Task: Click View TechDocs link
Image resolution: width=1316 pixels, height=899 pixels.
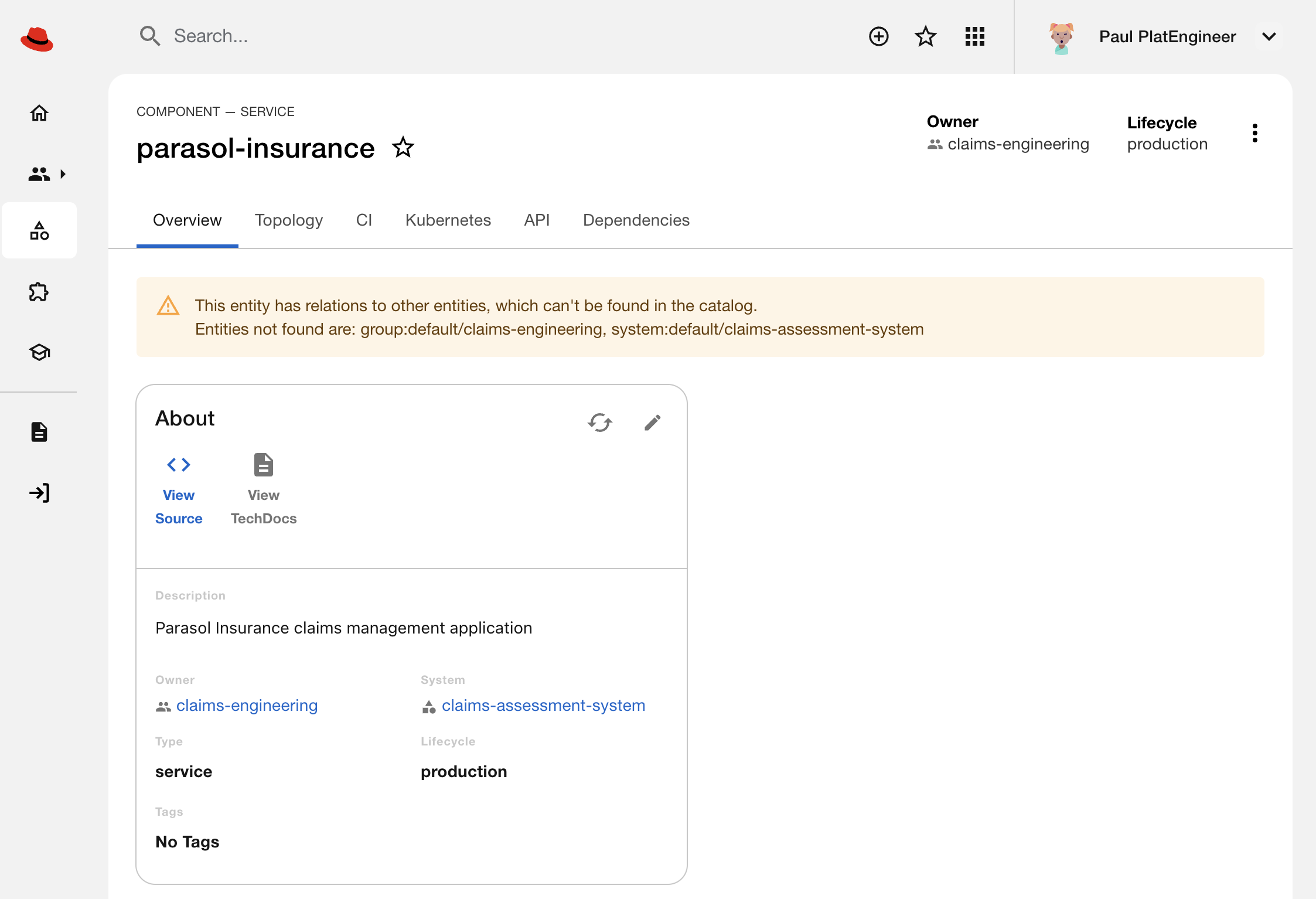Action: coord(264,491)
